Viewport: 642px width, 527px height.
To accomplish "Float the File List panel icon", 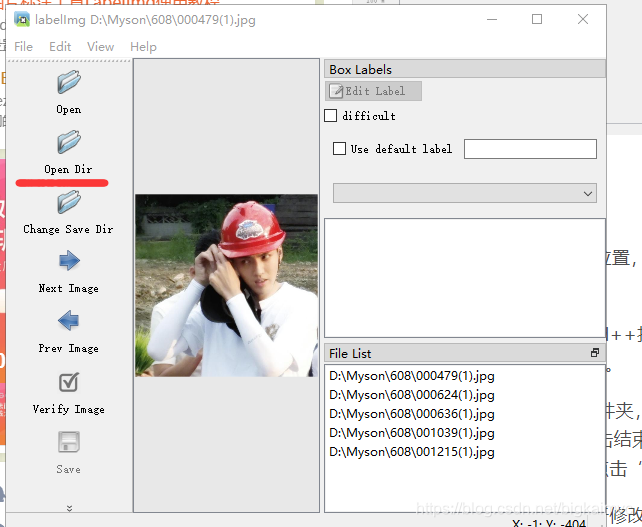I will pos(595,353).
